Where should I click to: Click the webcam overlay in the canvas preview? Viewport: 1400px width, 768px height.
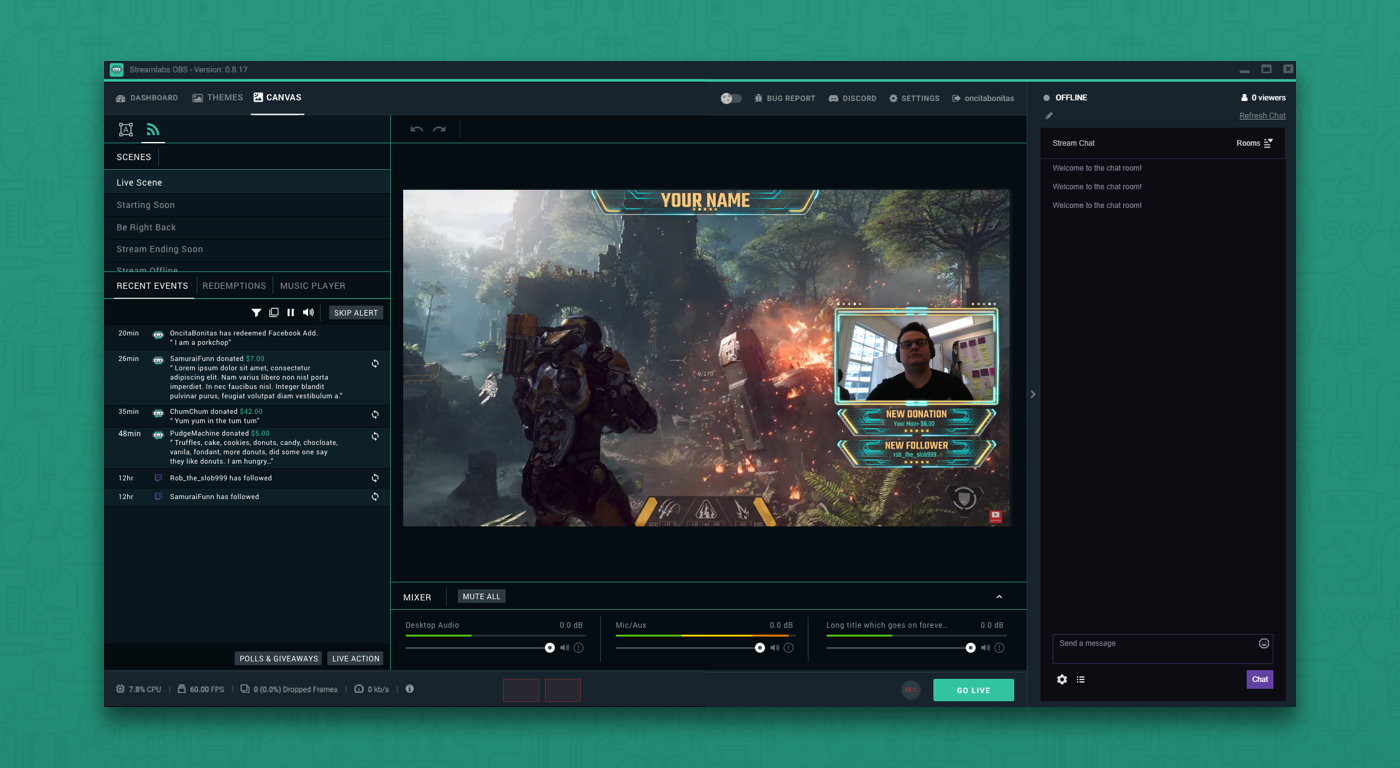[917, 357]
